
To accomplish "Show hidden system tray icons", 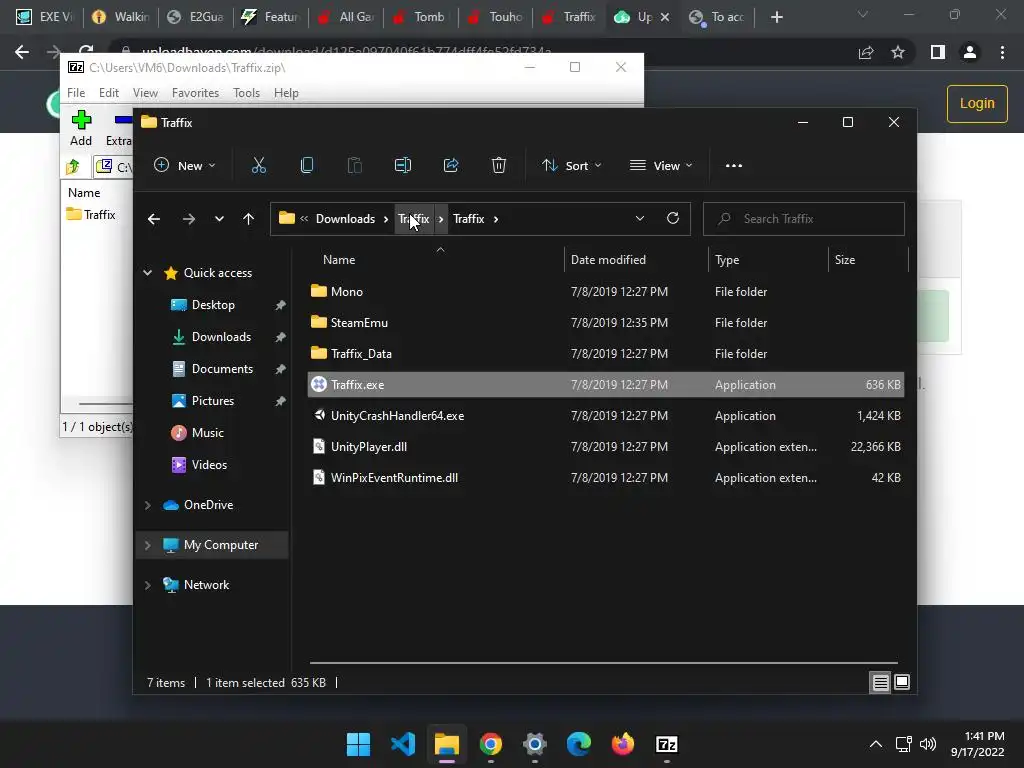I will (876, 744).
